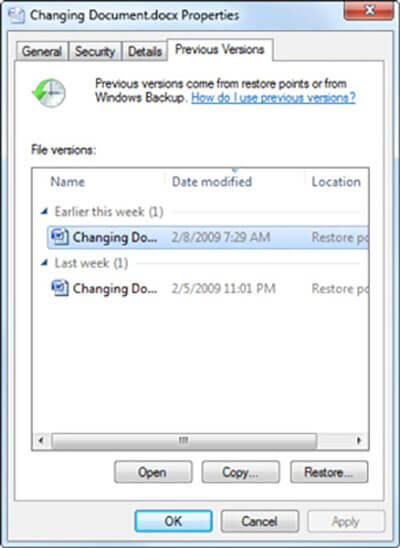Viewport: 400px width, 548px height.
Task: Click the horizontal scrollbar thumb
Action: (184, 440)
